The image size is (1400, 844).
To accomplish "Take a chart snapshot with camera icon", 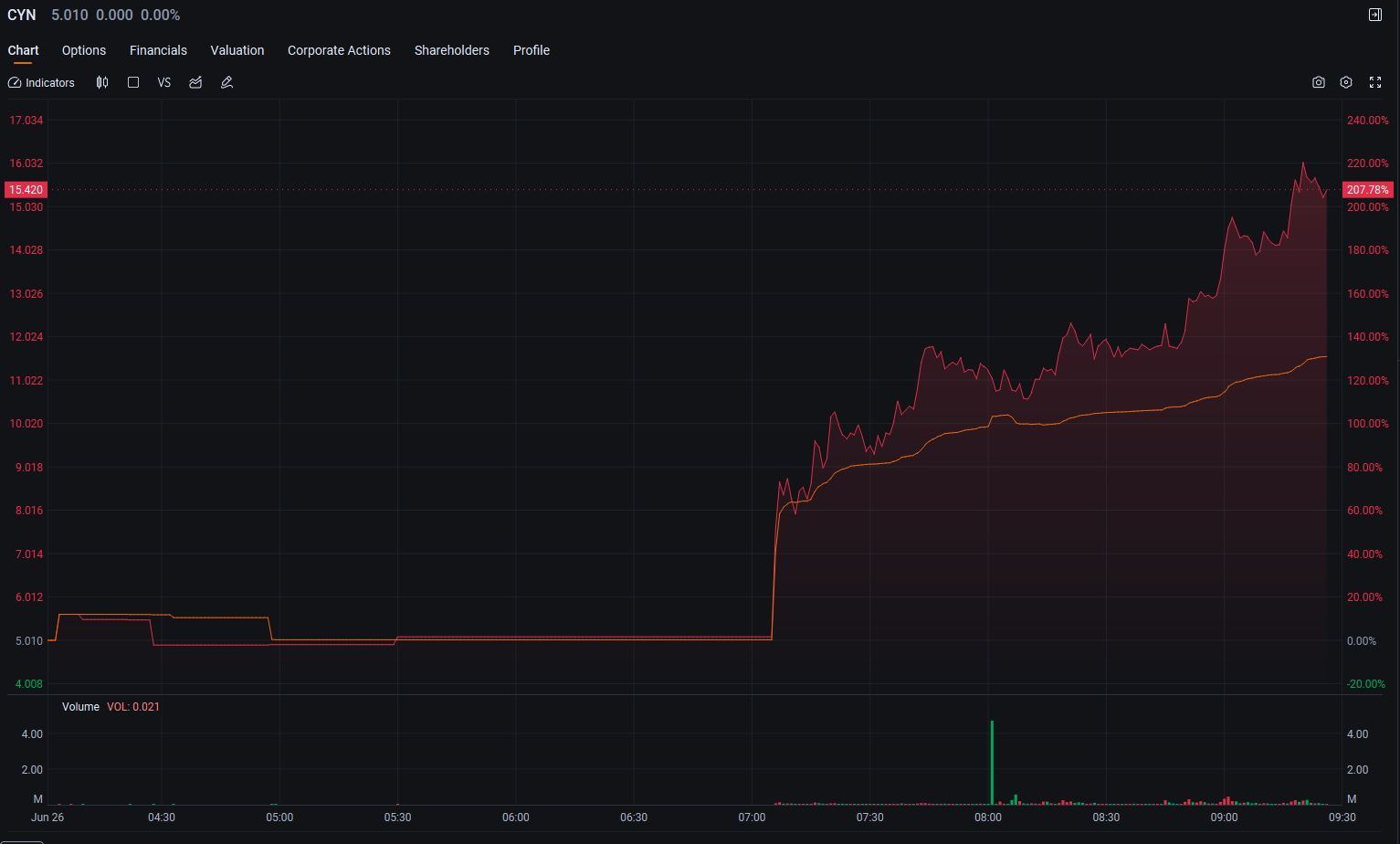I will point(1319,82).
